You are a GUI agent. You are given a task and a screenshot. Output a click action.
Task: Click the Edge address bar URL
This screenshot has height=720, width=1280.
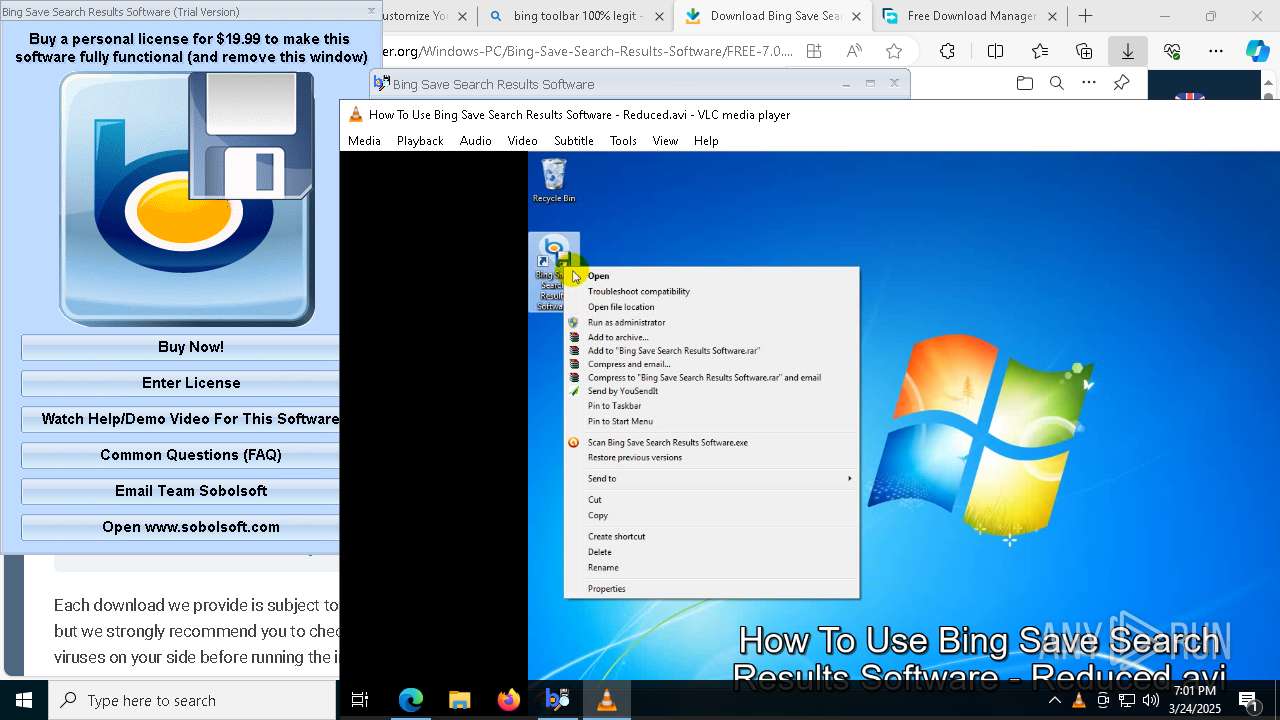click(586, 51)
